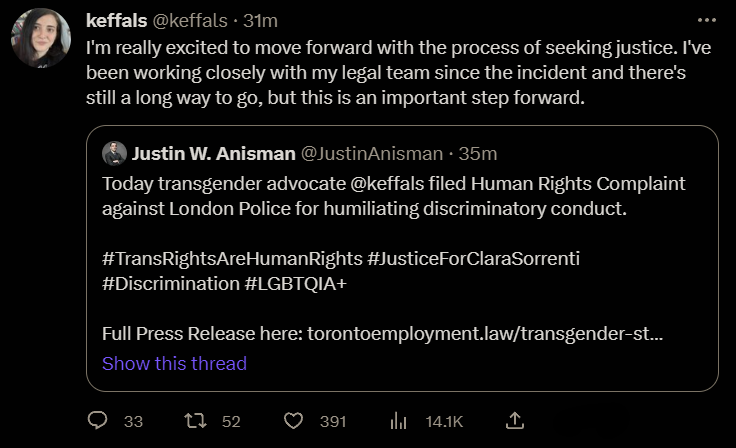The image size is (736, 448).
Task: Open the 31m timestamp link
Action: point(261,20)
